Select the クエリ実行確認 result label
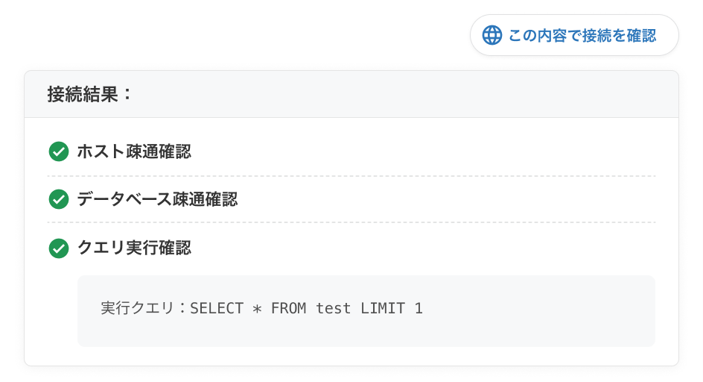This screenshot has height=382, width=703. [134, 248]
